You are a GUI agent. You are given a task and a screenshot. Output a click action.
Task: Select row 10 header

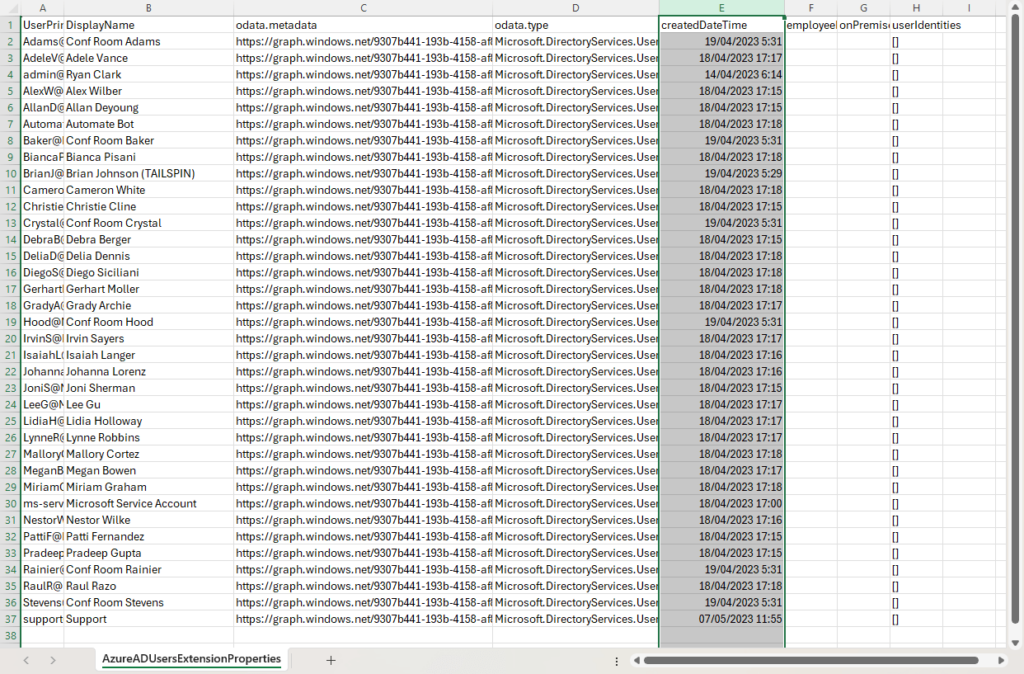[10, 174]
